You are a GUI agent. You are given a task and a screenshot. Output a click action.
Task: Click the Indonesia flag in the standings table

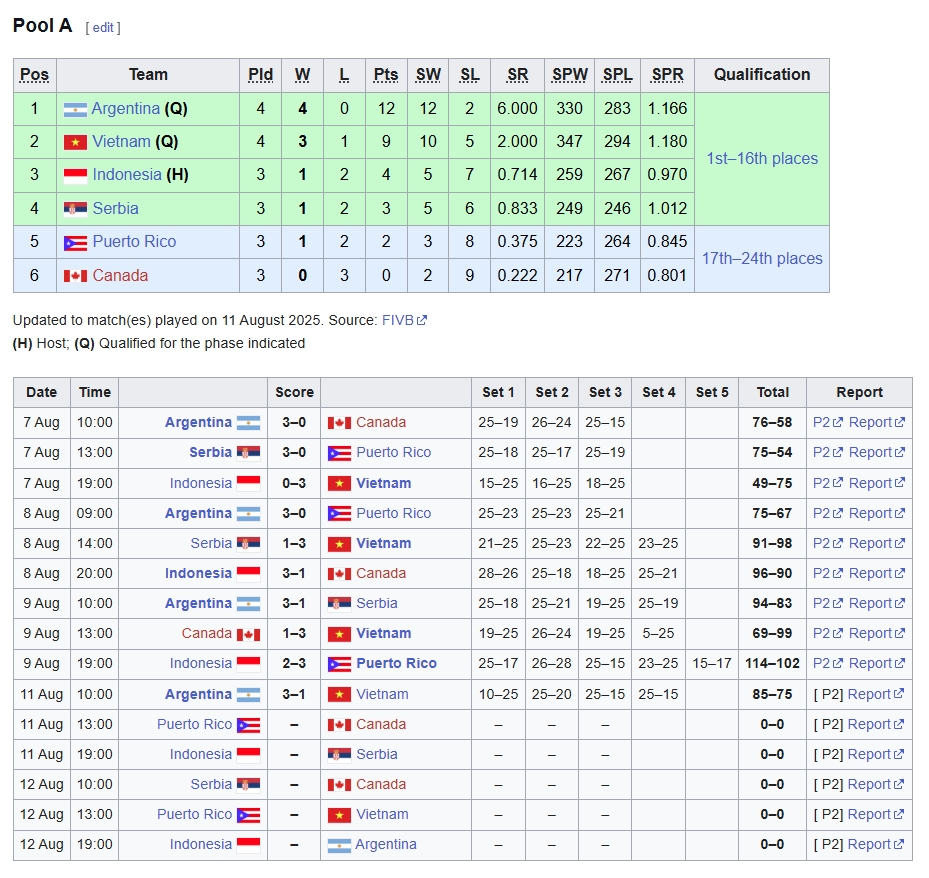pyautogui.click(x=75, y=175)
